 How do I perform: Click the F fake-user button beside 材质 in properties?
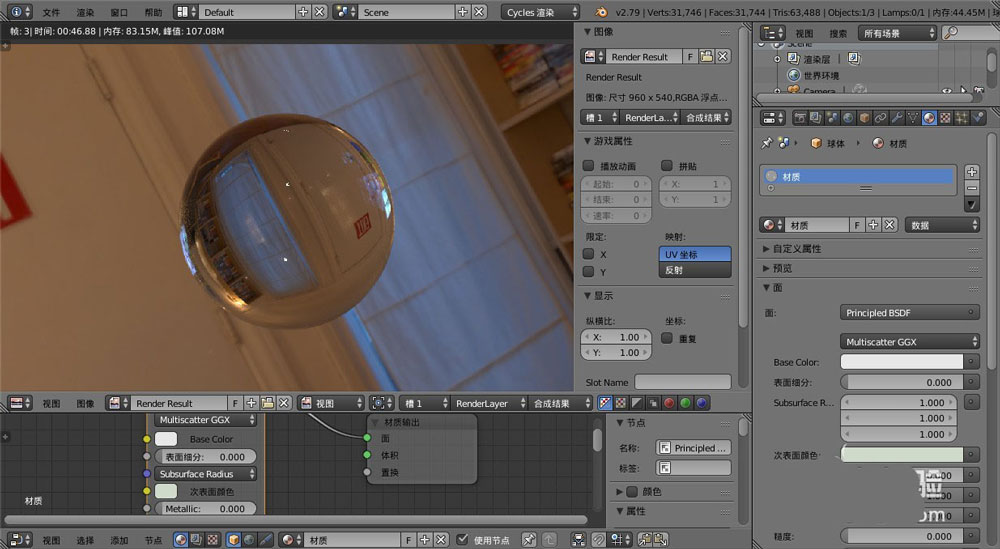857,225
